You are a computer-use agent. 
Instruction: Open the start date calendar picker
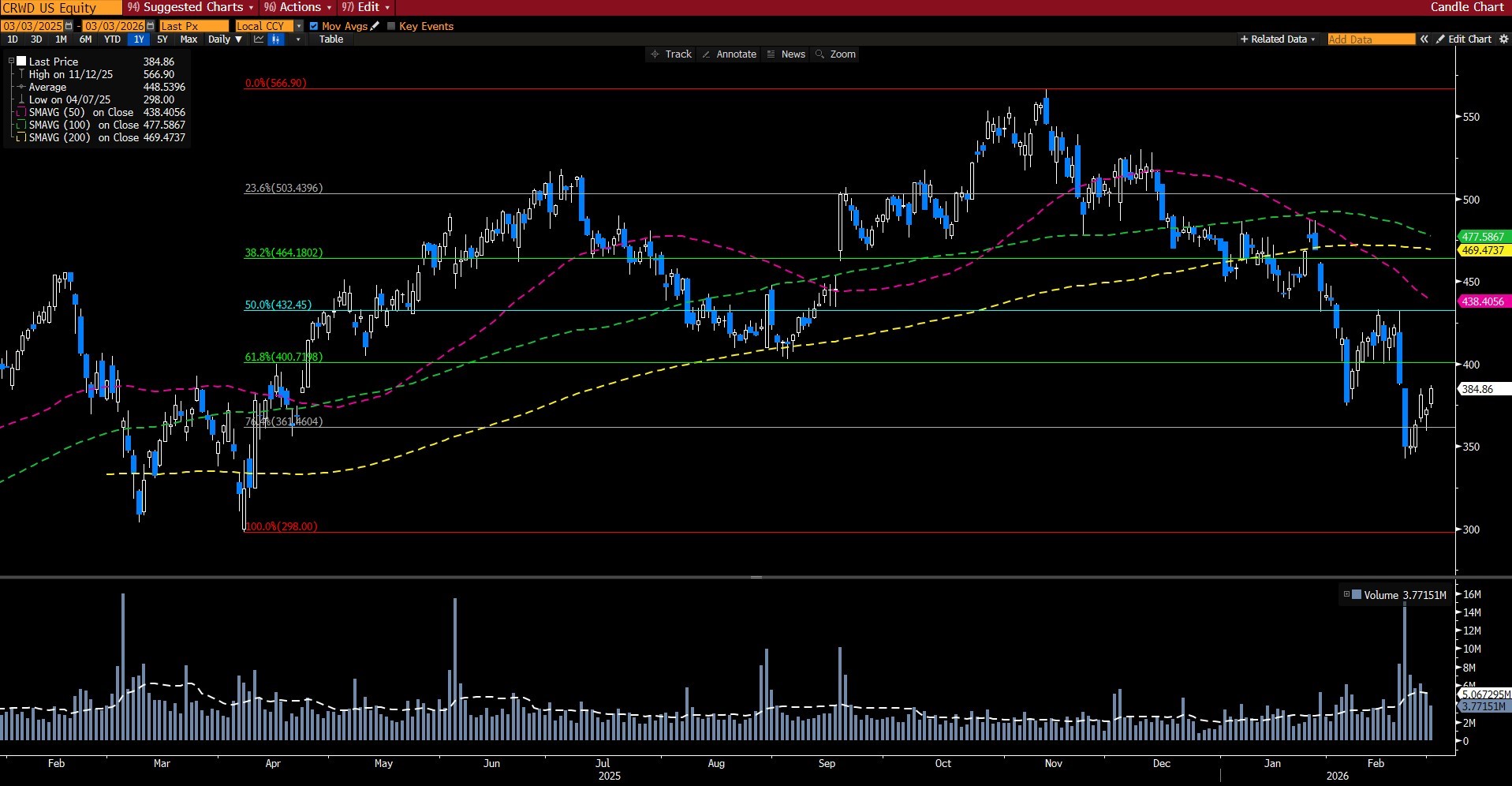tap(69, 26)
